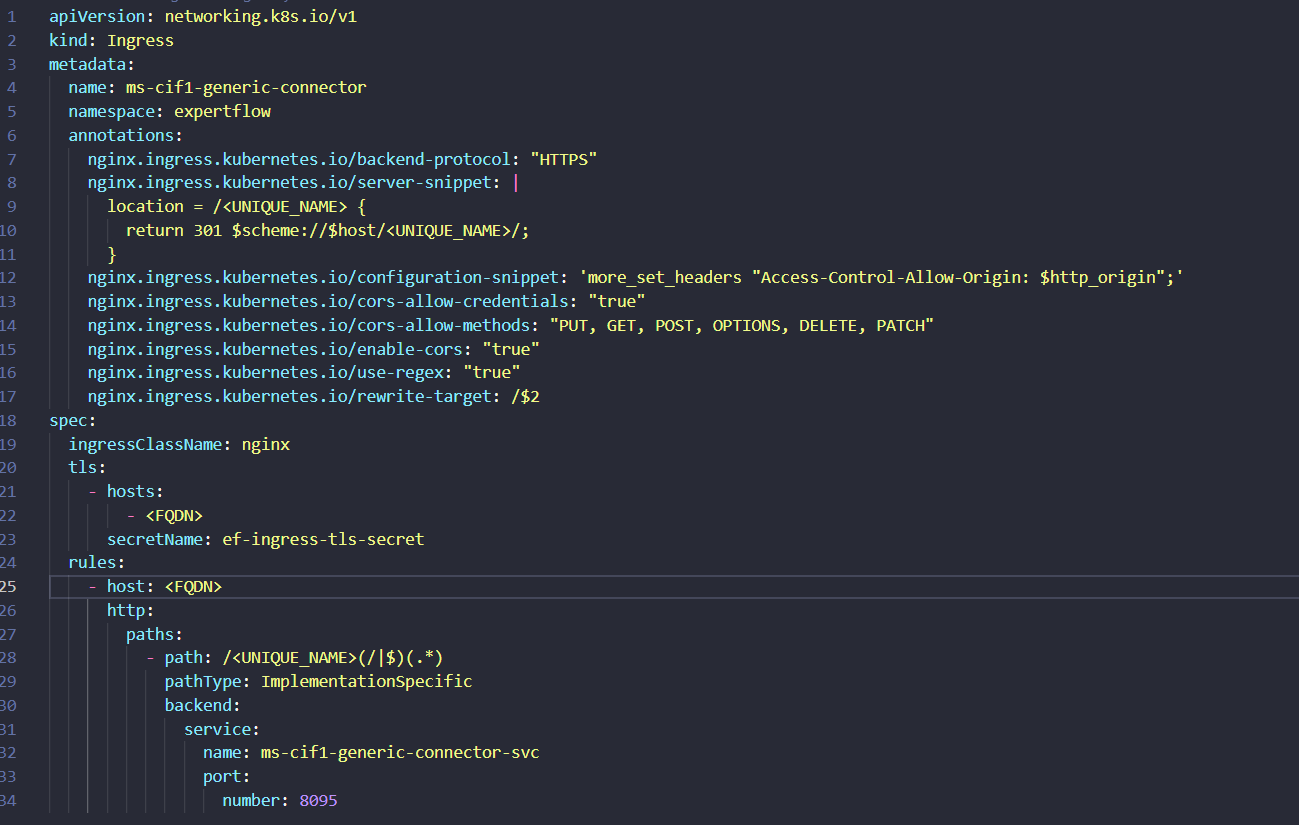
Task: Place cursor on the word Ingress
Action: tap(140, 41)
